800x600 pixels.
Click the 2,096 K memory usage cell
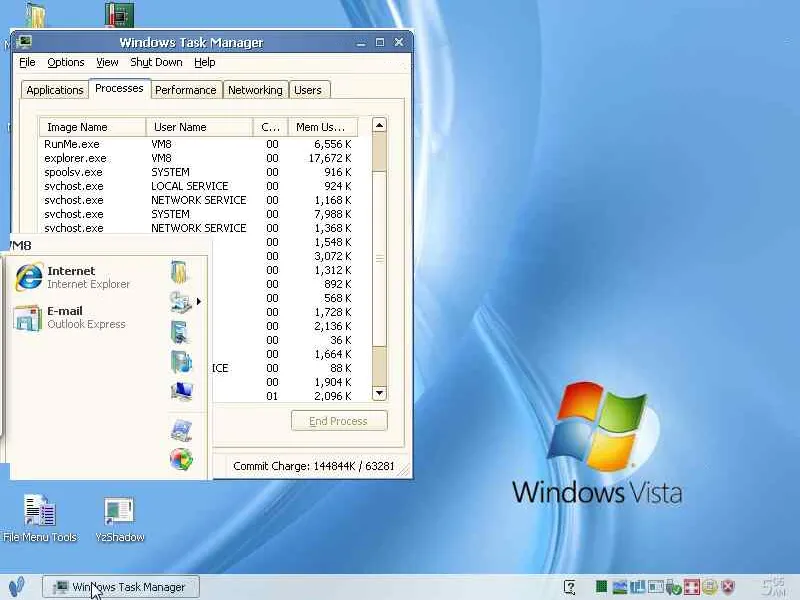coord(332,396)
